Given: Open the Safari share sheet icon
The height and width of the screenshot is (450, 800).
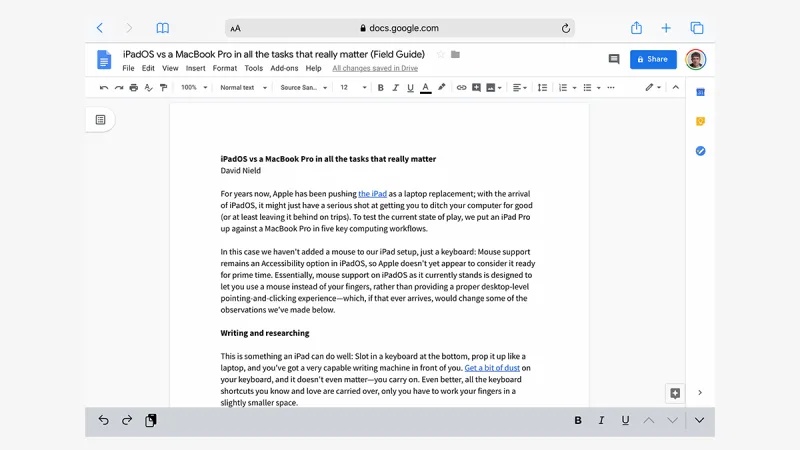Looking at the screenshot, I should [636, 28].
